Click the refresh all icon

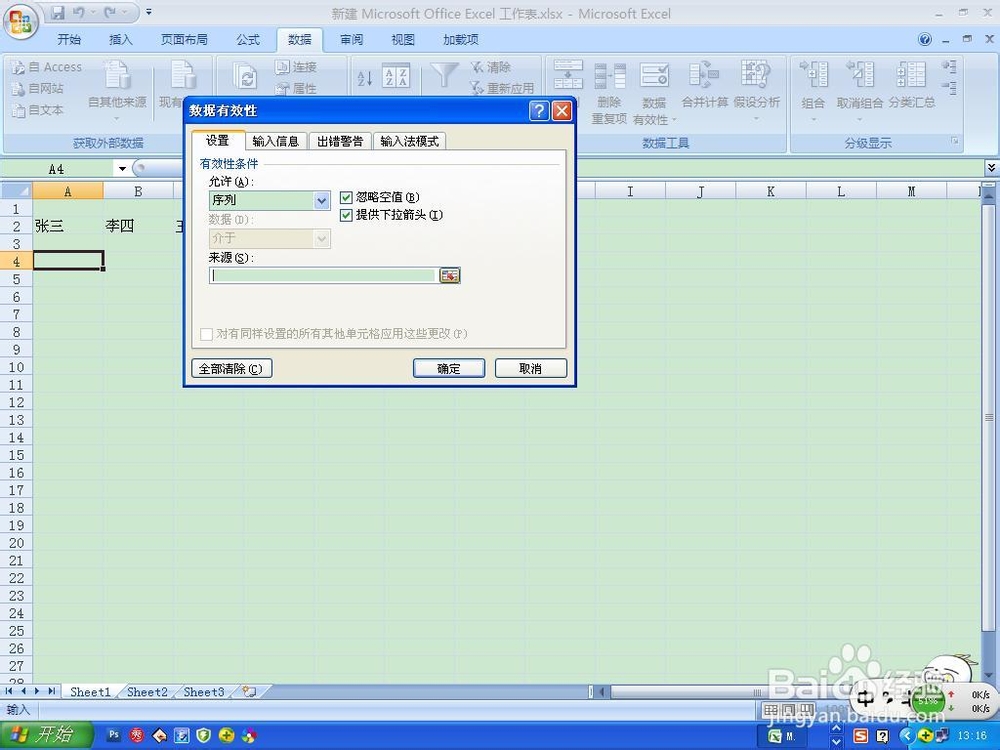(244, 78)
